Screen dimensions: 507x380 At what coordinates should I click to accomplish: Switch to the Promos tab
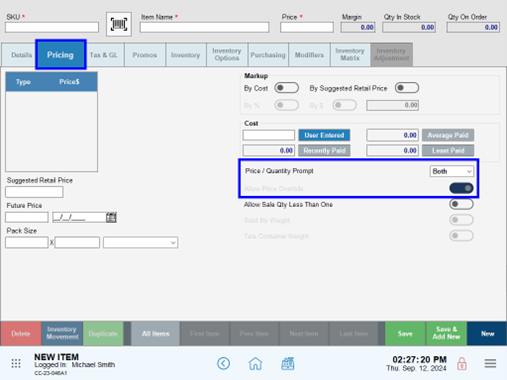(145, 55)
